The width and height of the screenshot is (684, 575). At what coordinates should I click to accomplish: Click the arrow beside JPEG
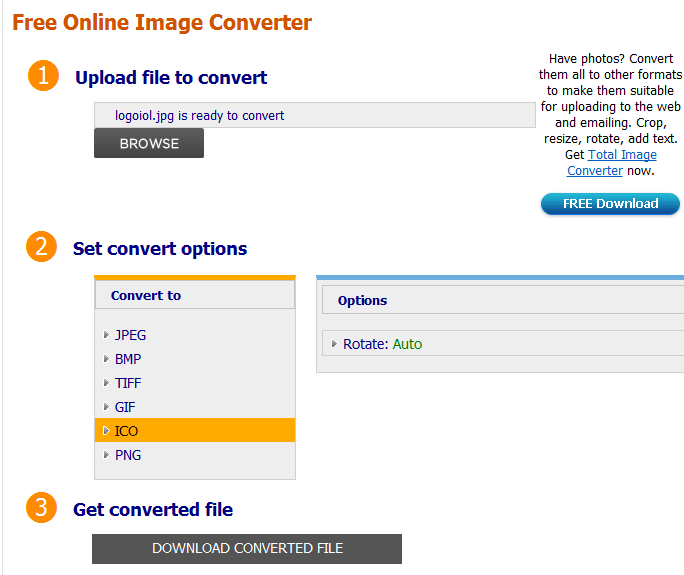pos(106,335)
